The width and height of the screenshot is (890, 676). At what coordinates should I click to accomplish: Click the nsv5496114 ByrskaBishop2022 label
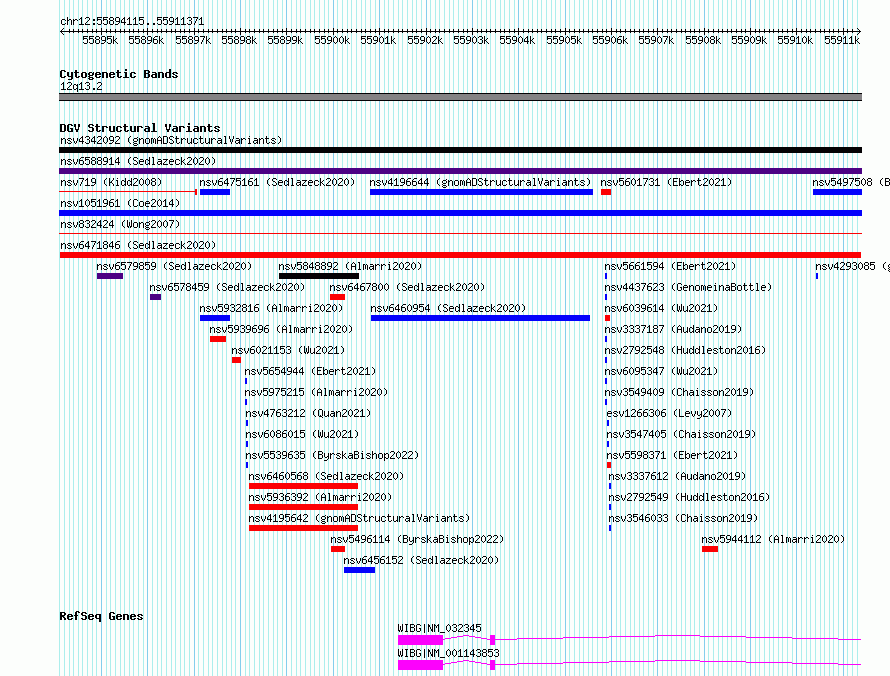coord(417,539)
